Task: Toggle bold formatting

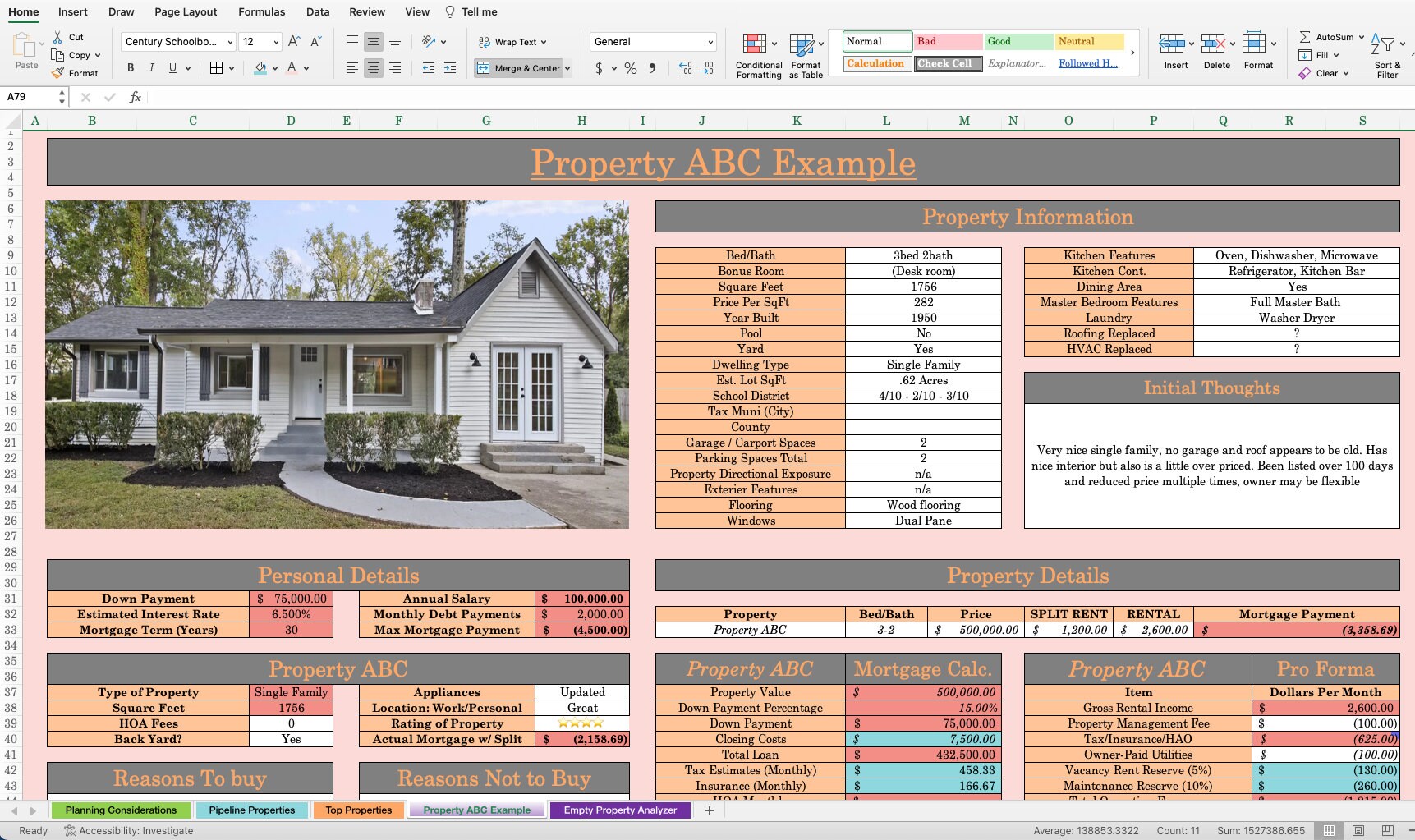Action: click(x=130, y=67)
